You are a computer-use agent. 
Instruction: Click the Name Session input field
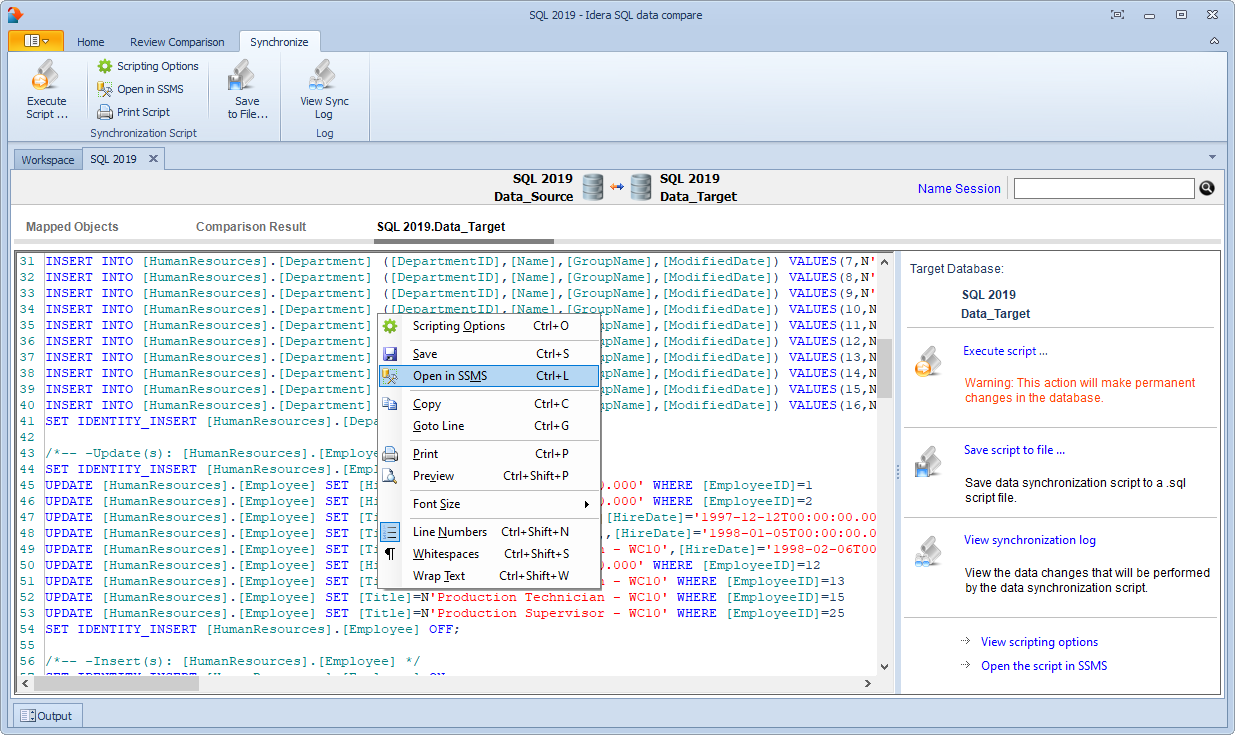tap(1103, 189)
